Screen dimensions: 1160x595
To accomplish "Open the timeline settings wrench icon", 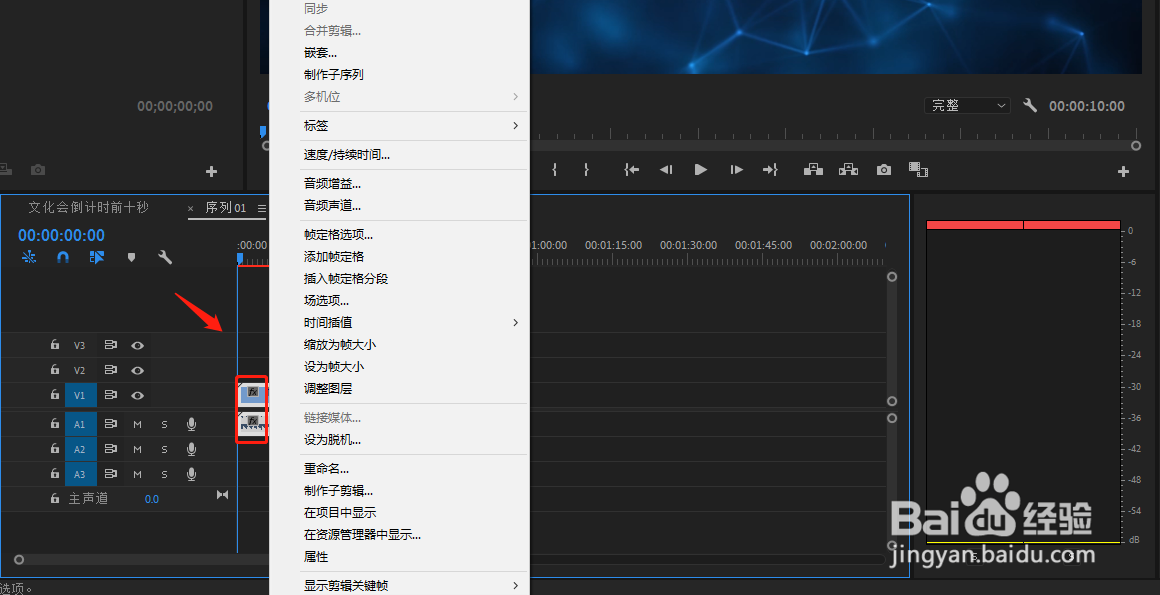I will (165, 256).
